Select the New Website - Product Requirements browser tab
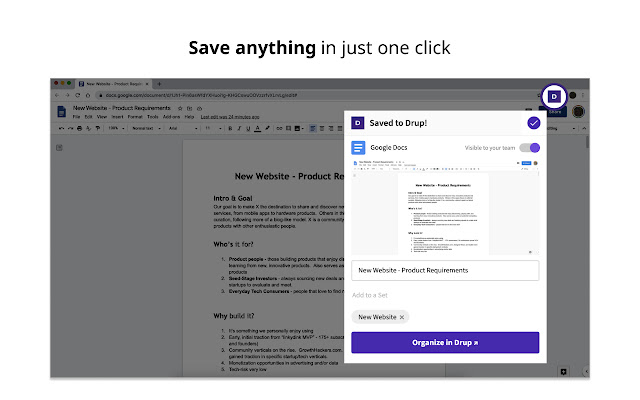 pyautogui.click(x=113, y=84)
